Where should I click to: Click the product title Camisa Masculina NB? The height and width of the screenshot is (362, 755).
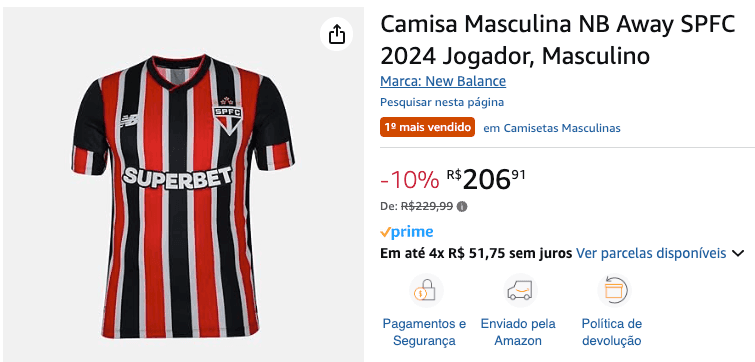coord(558,40)
